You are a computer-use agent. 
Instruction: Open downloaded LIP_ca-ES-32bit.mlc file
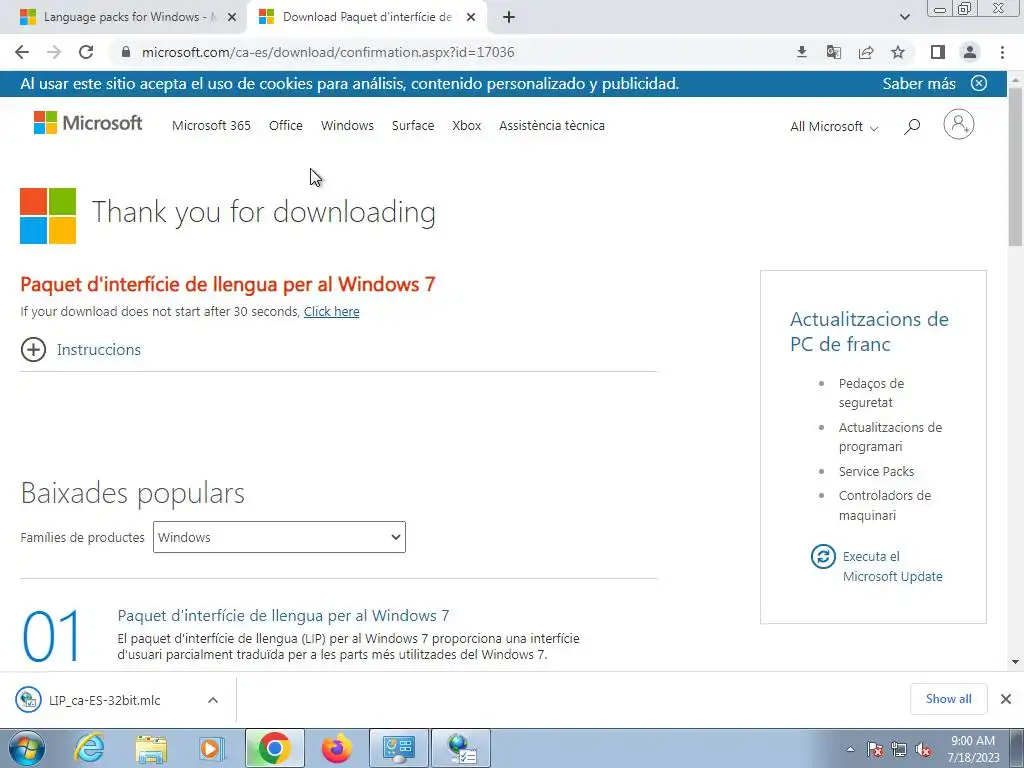(x=104, y=700)
